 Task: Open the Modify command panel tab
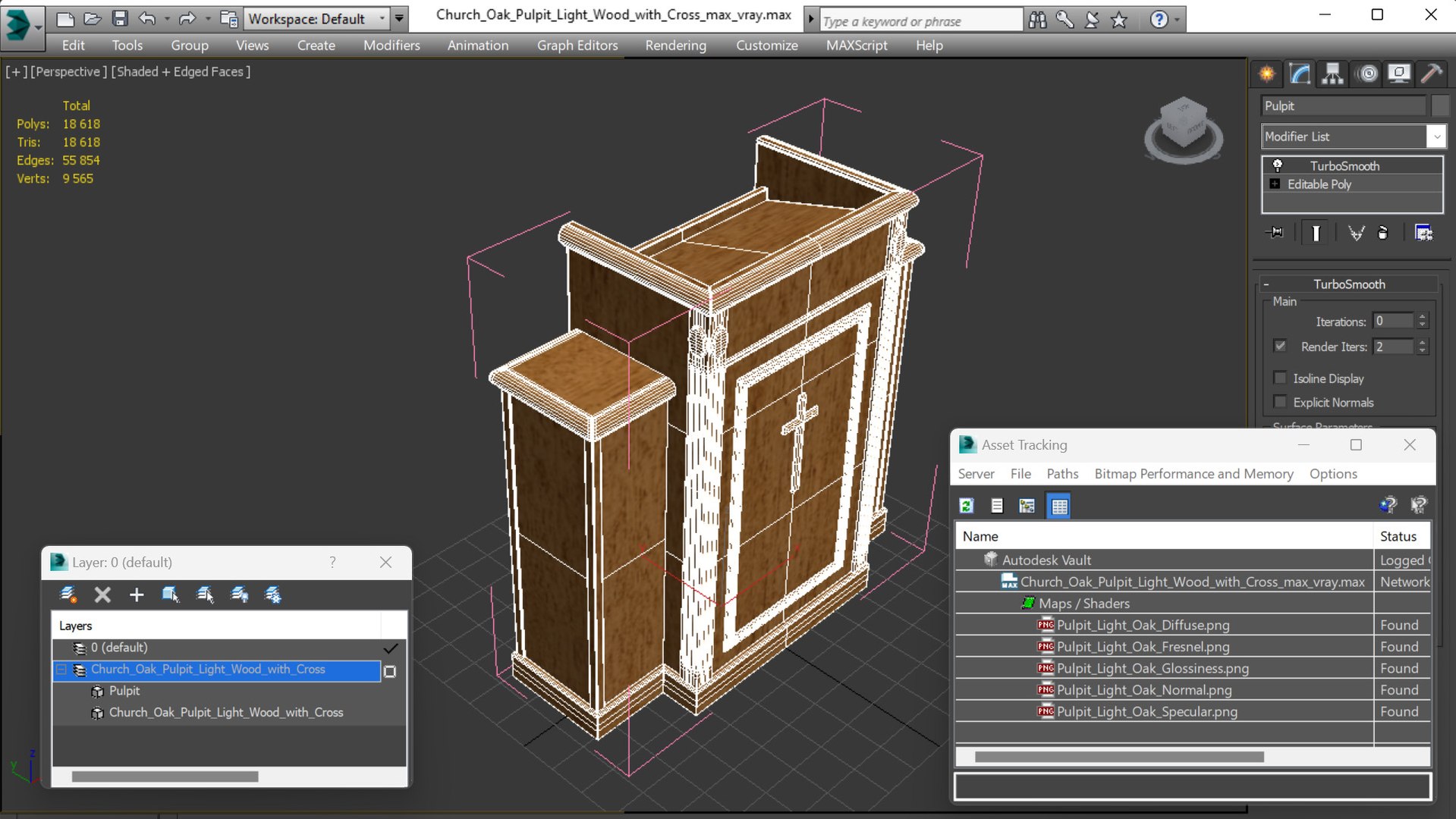[1300, 74]
